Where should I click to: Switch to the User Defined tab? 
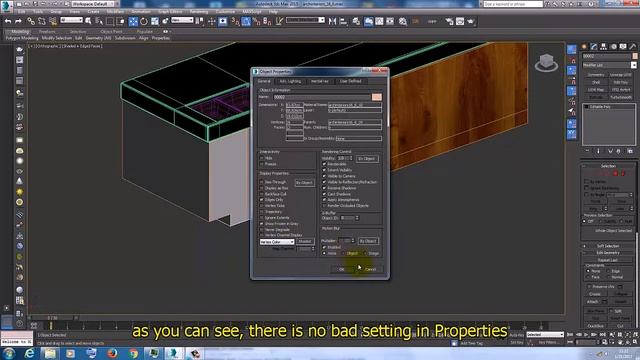pyautogui.click(x=350, y=81)
